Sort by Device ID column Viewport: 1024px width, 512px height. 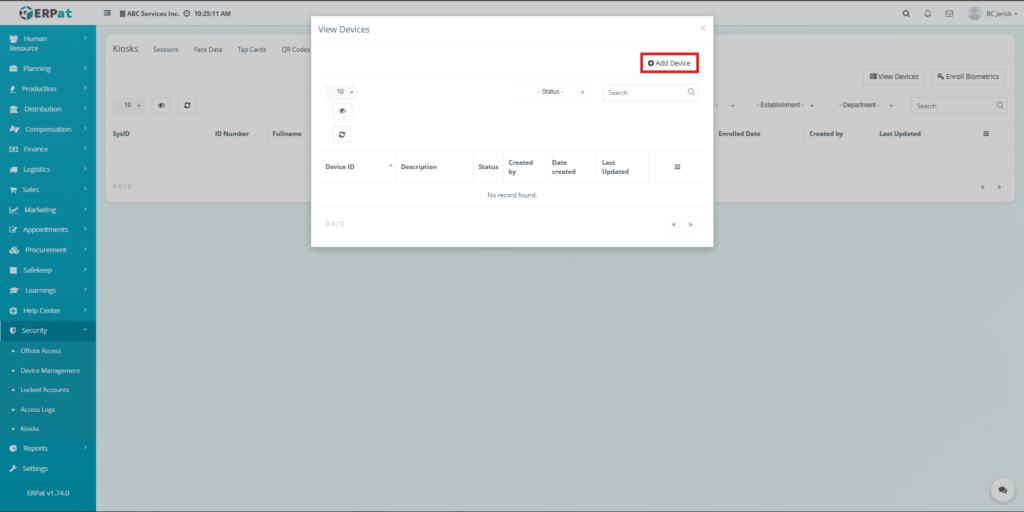coord(357,167)
